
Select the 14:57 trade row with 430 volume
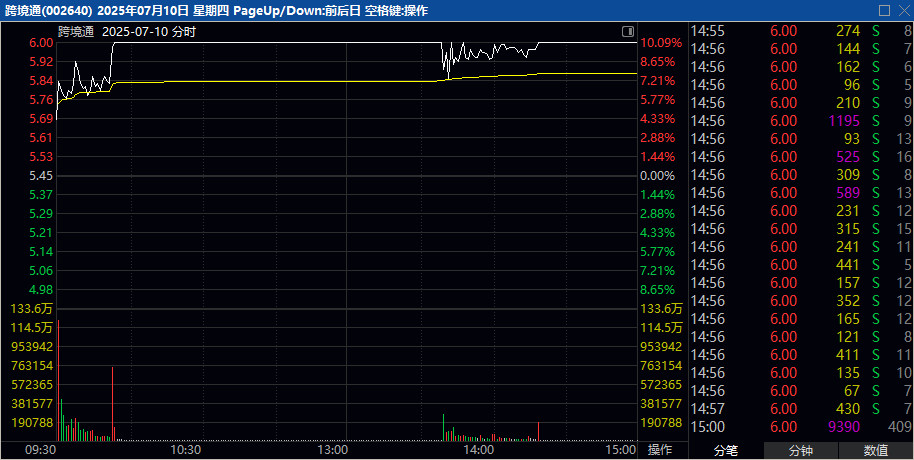[800, 409]
